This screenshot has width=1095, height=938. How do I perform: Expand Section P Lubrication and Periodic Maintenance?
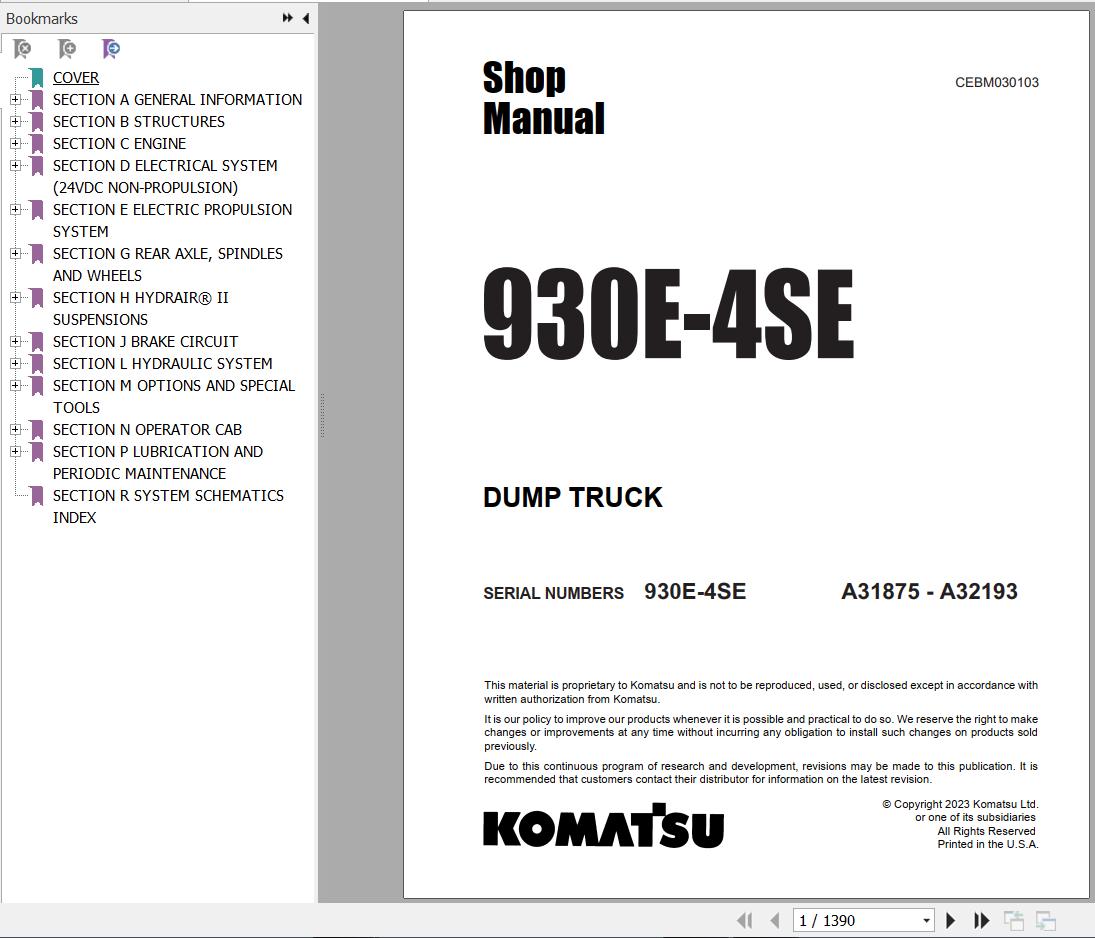(x=15, y=451)
